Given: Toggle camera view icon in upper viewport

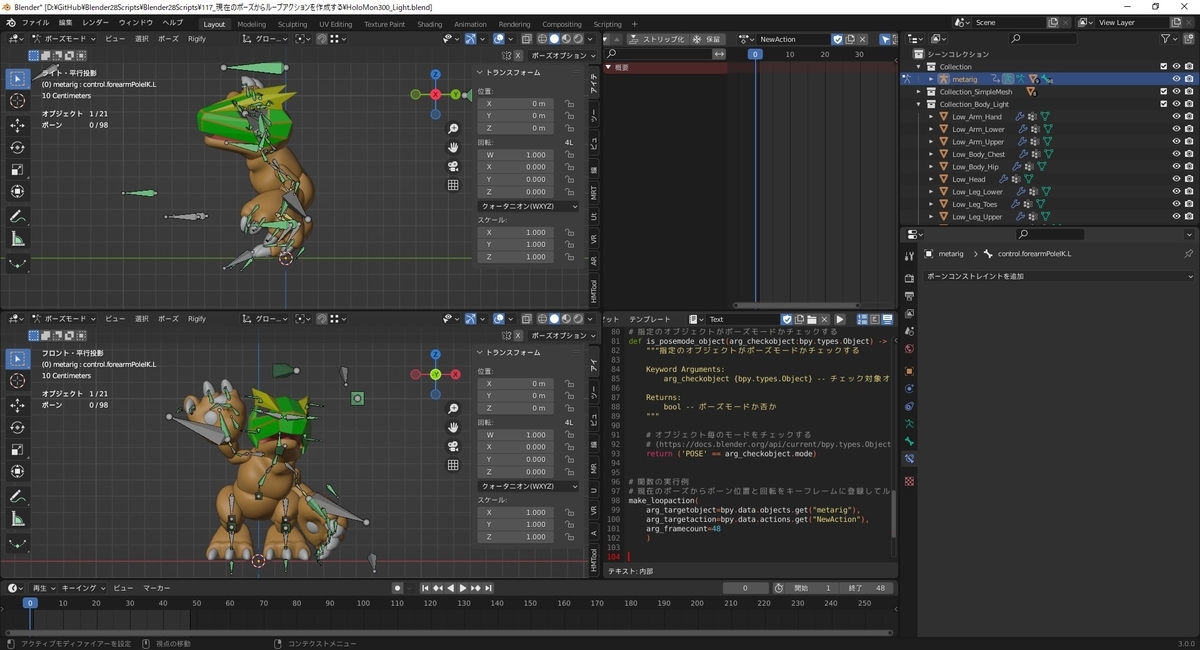Looking at the screenshot, I should point(453,166).
